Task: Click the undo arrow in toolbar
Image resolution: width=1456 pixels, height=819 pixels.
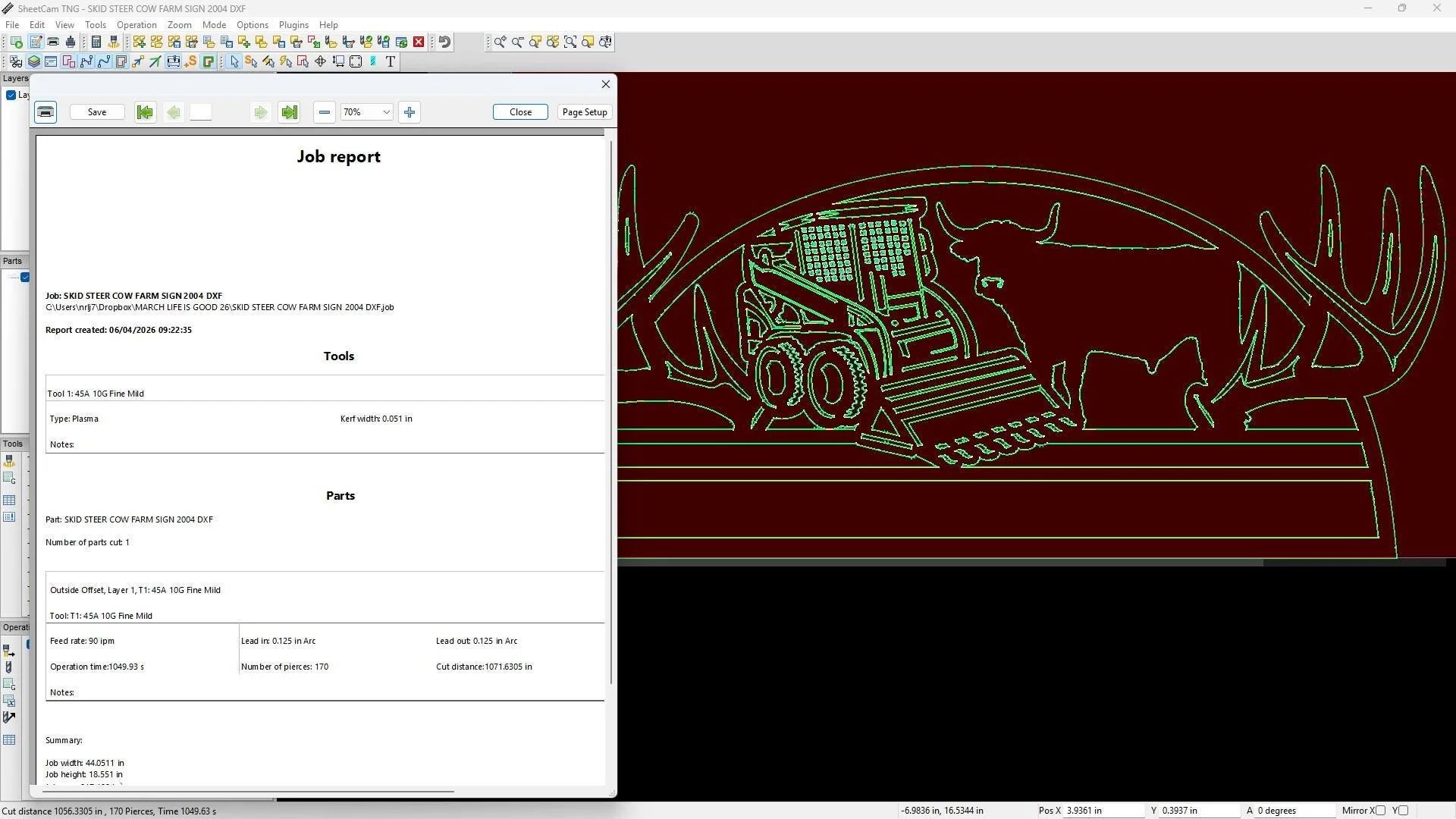Action: (445, 42)
